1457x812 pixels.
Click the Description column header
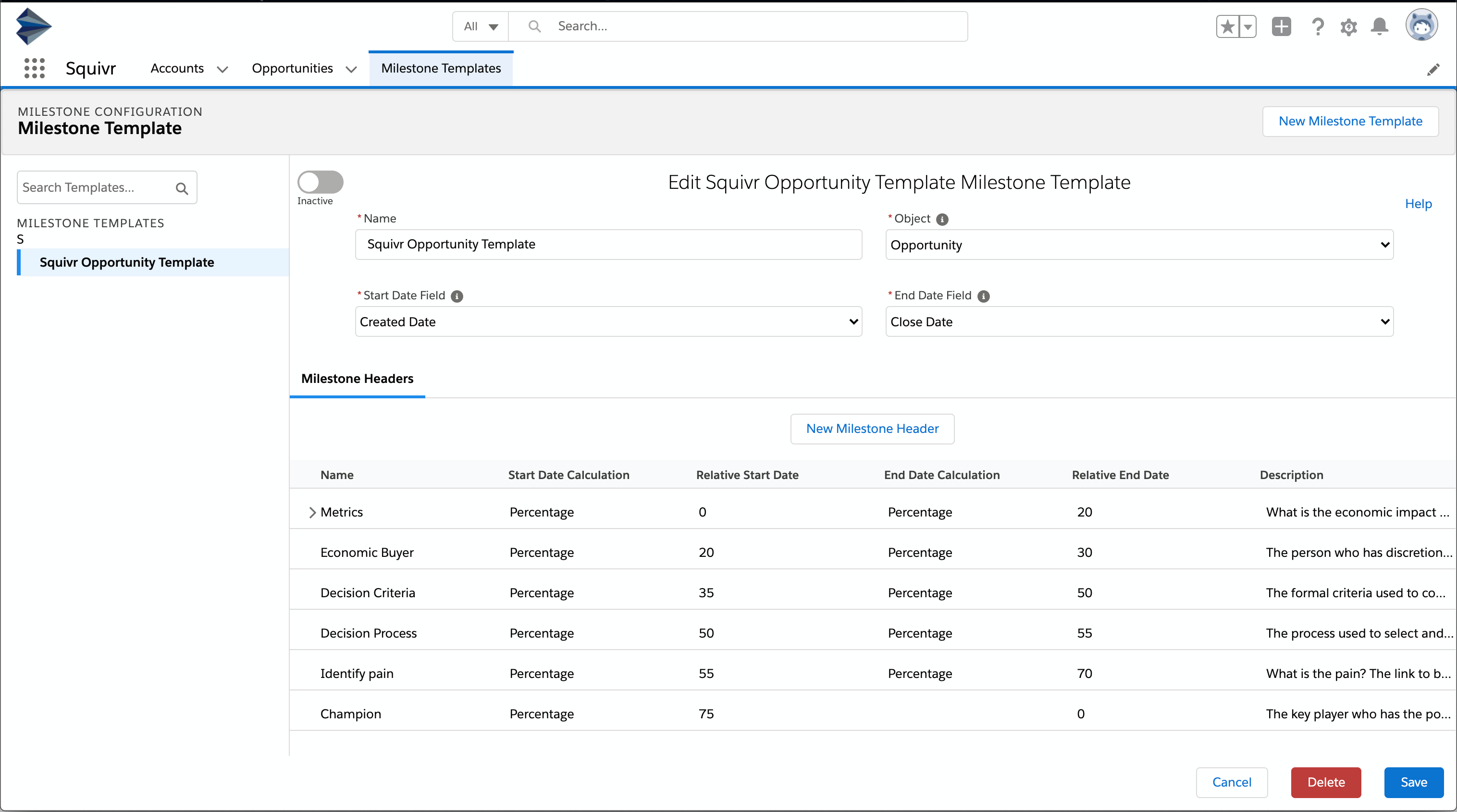pos(1291,475)
